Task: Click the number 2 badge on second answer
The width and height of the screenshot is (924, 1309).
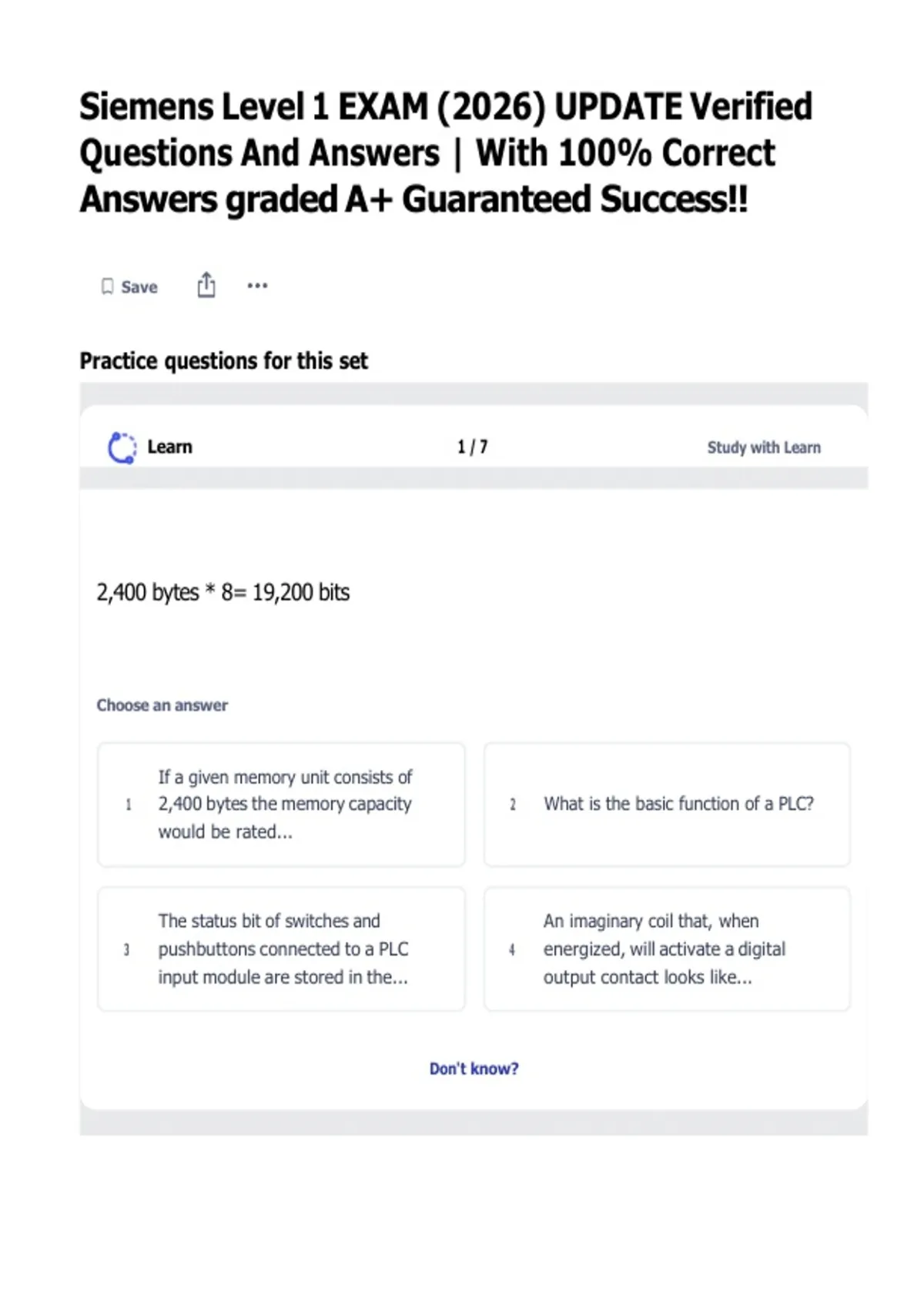Action: pos(513,805)
